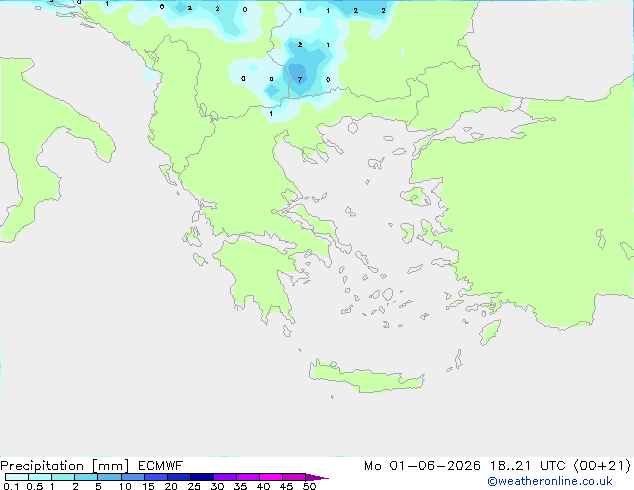The width and height of the screenshot is (634, 490).
Task: Select the 45–50 mm legend swatch
Action: [294, 477]
